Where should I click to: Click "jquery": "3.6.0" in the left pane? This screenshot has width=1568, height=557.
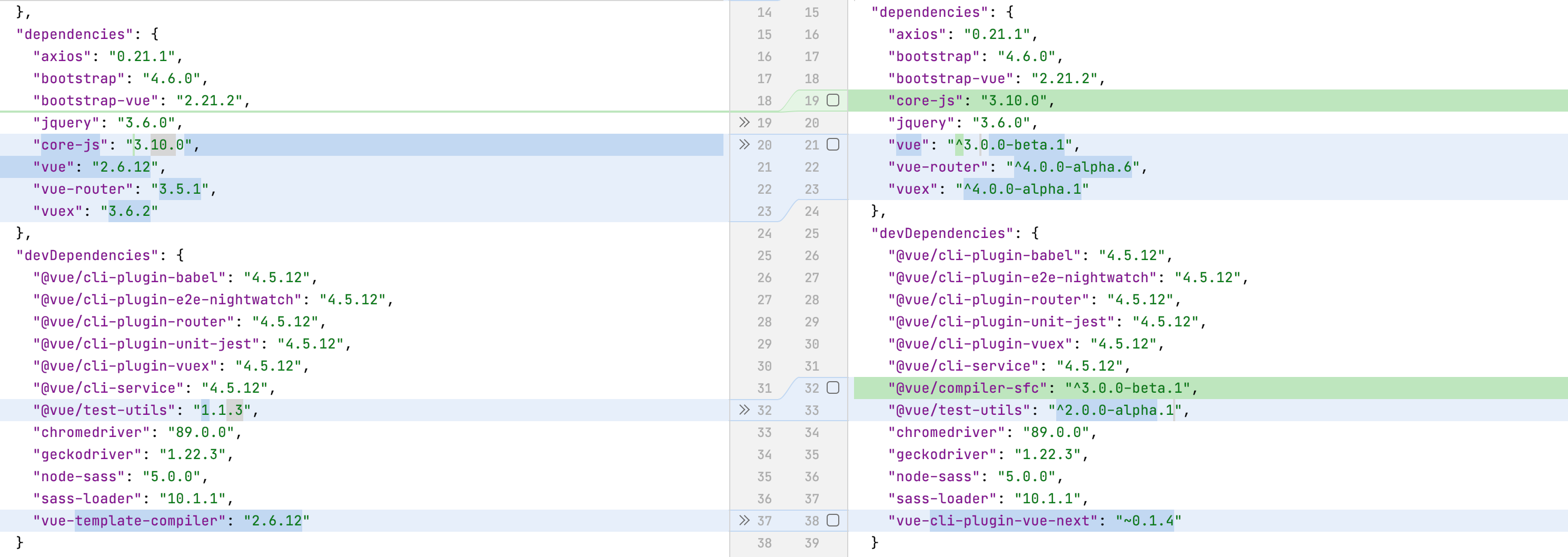tap(108, 123)
